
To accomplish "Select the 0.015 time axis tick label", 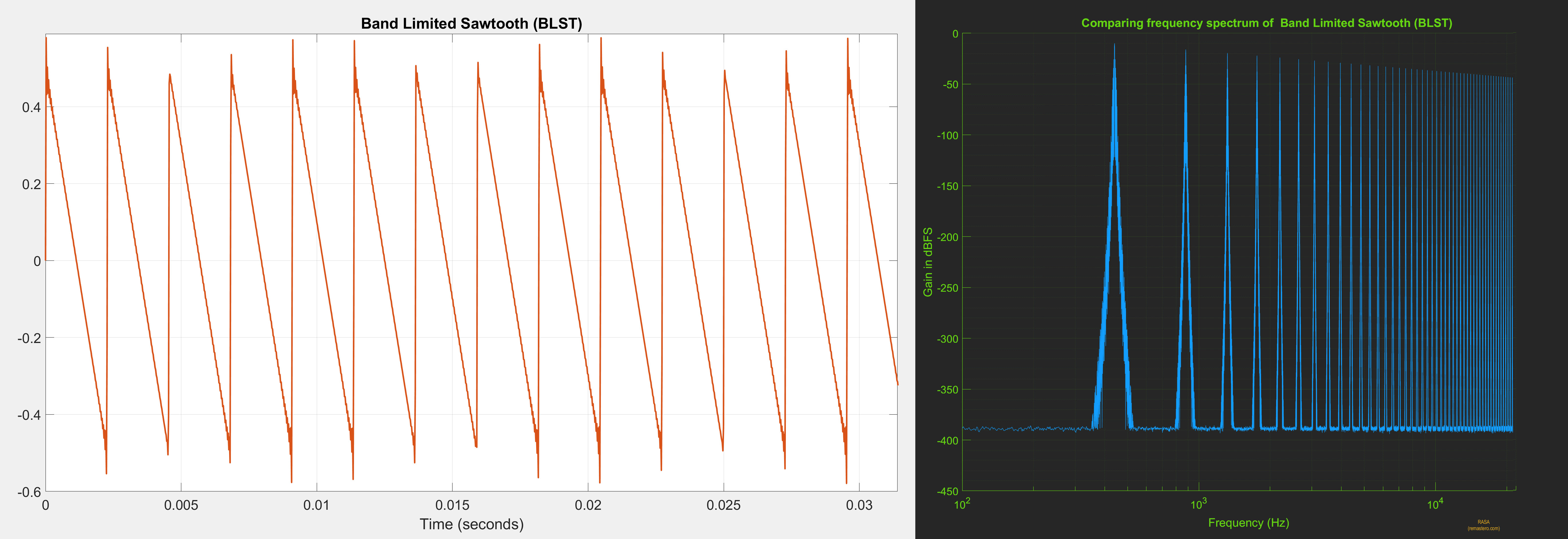I will (452, 505).
